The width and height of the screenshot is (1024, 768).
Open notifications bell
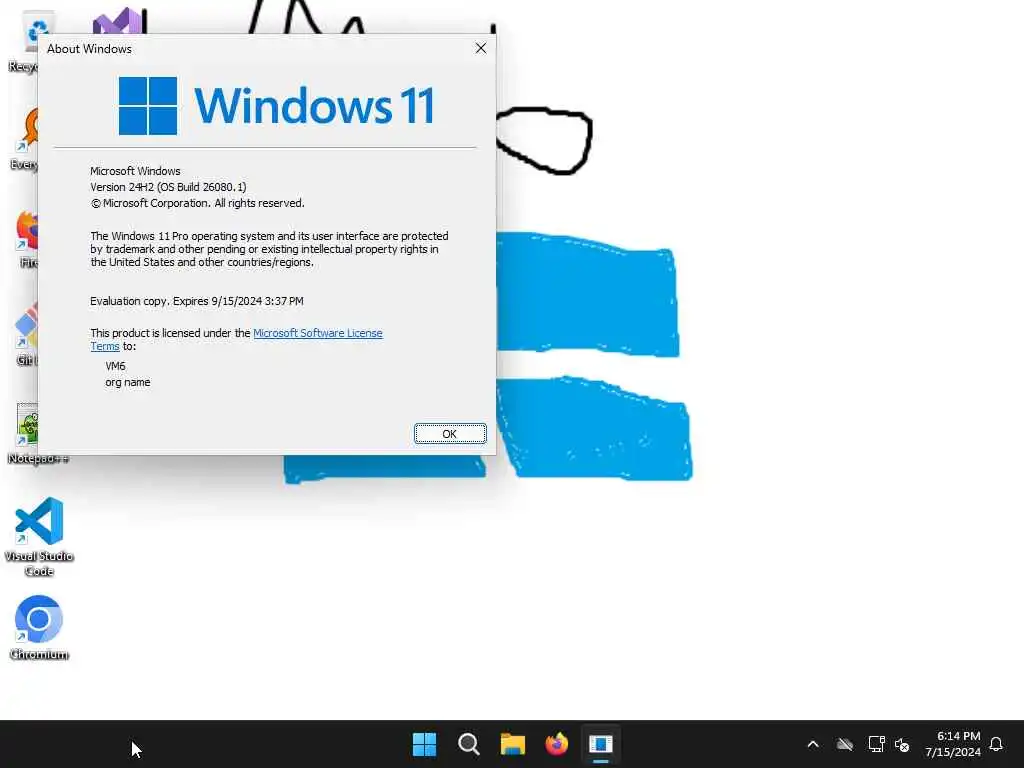(996, 744)
